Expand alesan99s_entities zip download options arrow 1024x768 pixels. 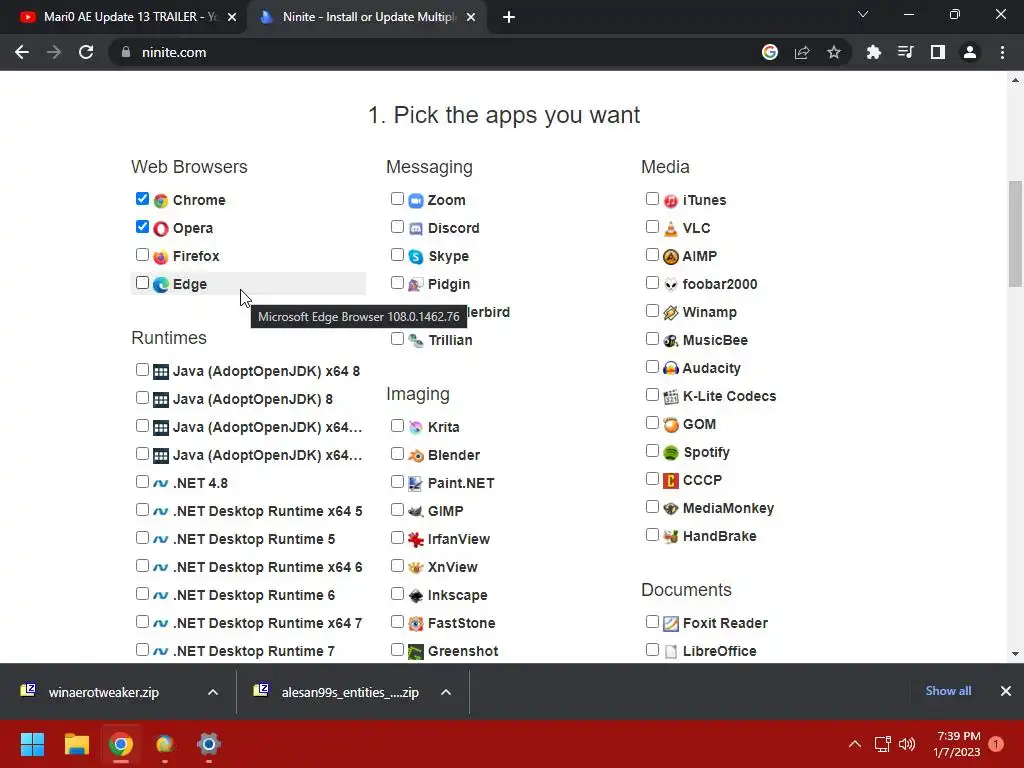(446, 692)
